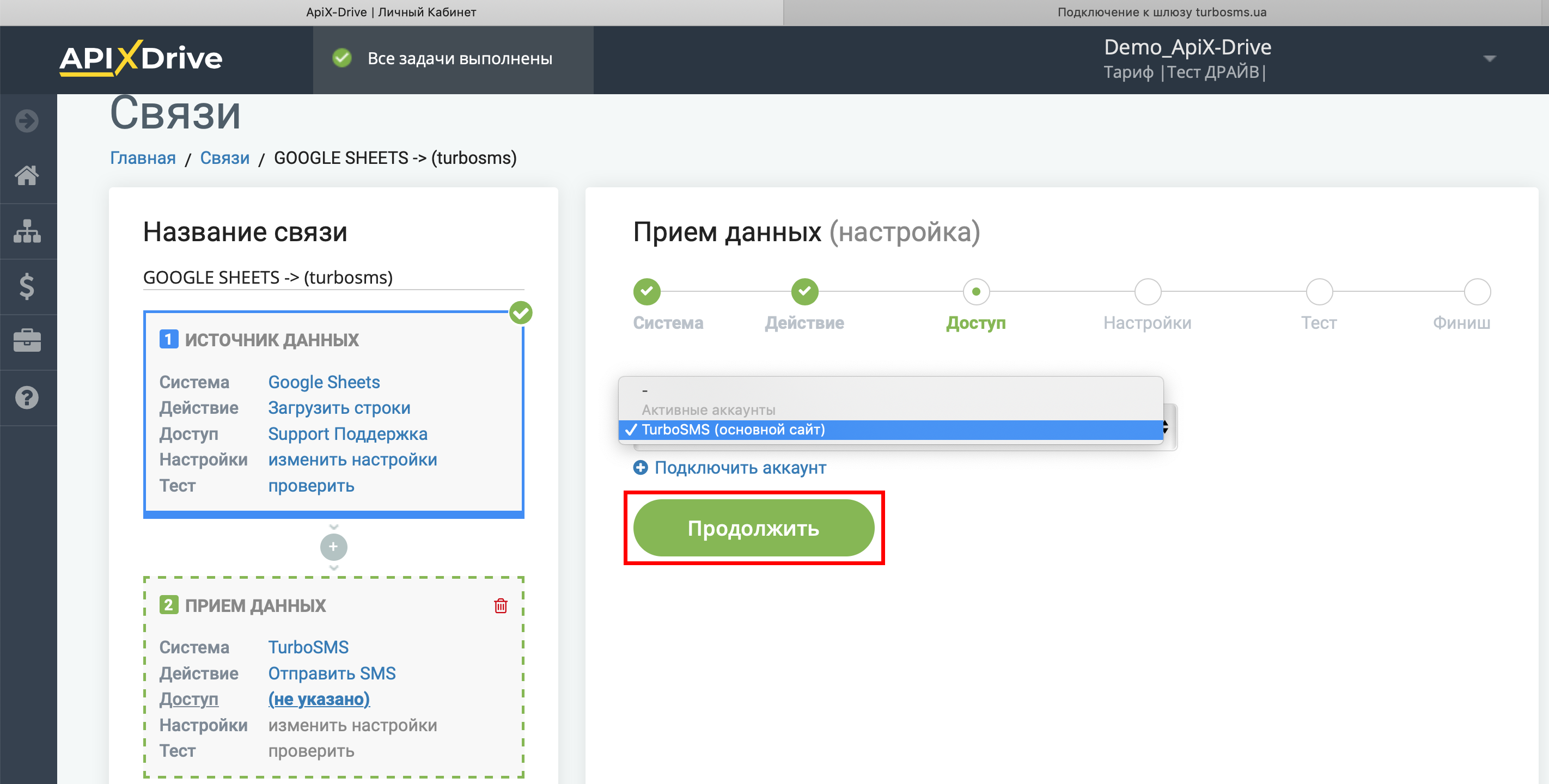Edit the connection name field
This screenshot has width=1549, height=784.
(333, 277)
